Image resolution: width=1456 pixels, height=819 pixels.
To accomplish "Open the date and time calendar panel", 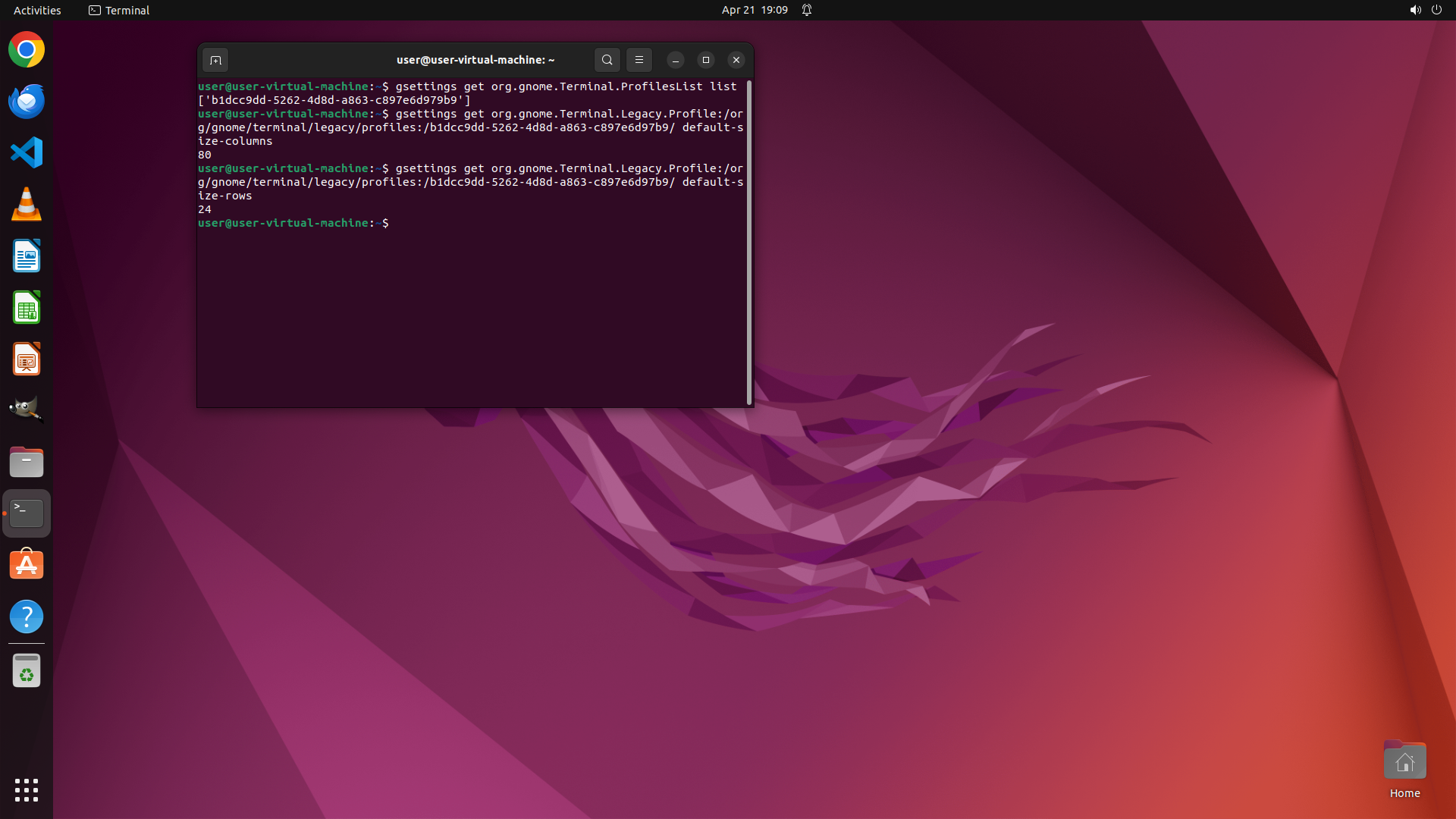I will [x=754, y=10].
